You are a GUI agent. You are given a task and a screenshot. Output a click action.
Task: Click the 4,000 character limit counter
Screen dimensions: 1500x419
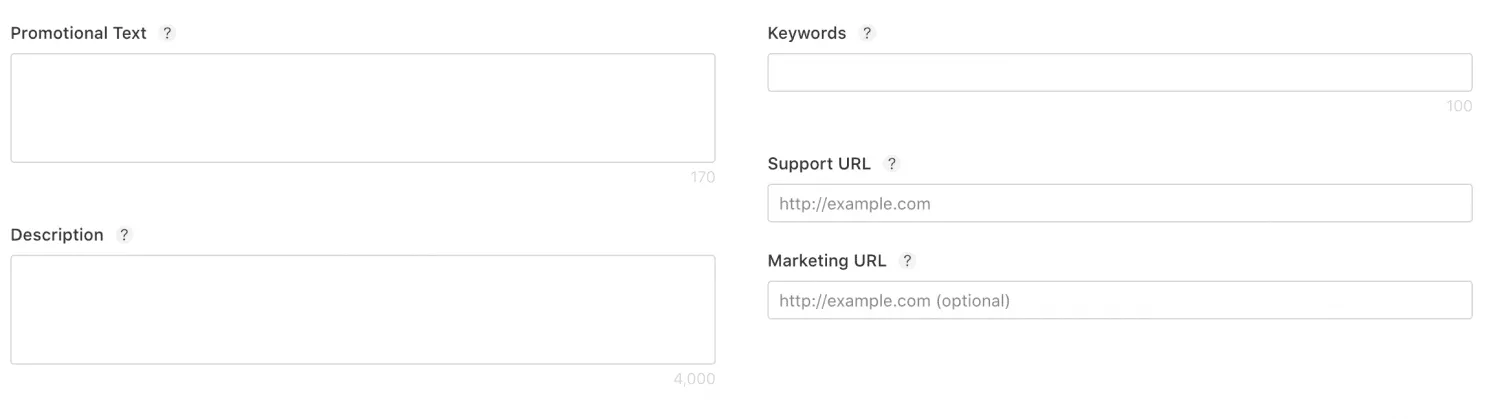694,380
